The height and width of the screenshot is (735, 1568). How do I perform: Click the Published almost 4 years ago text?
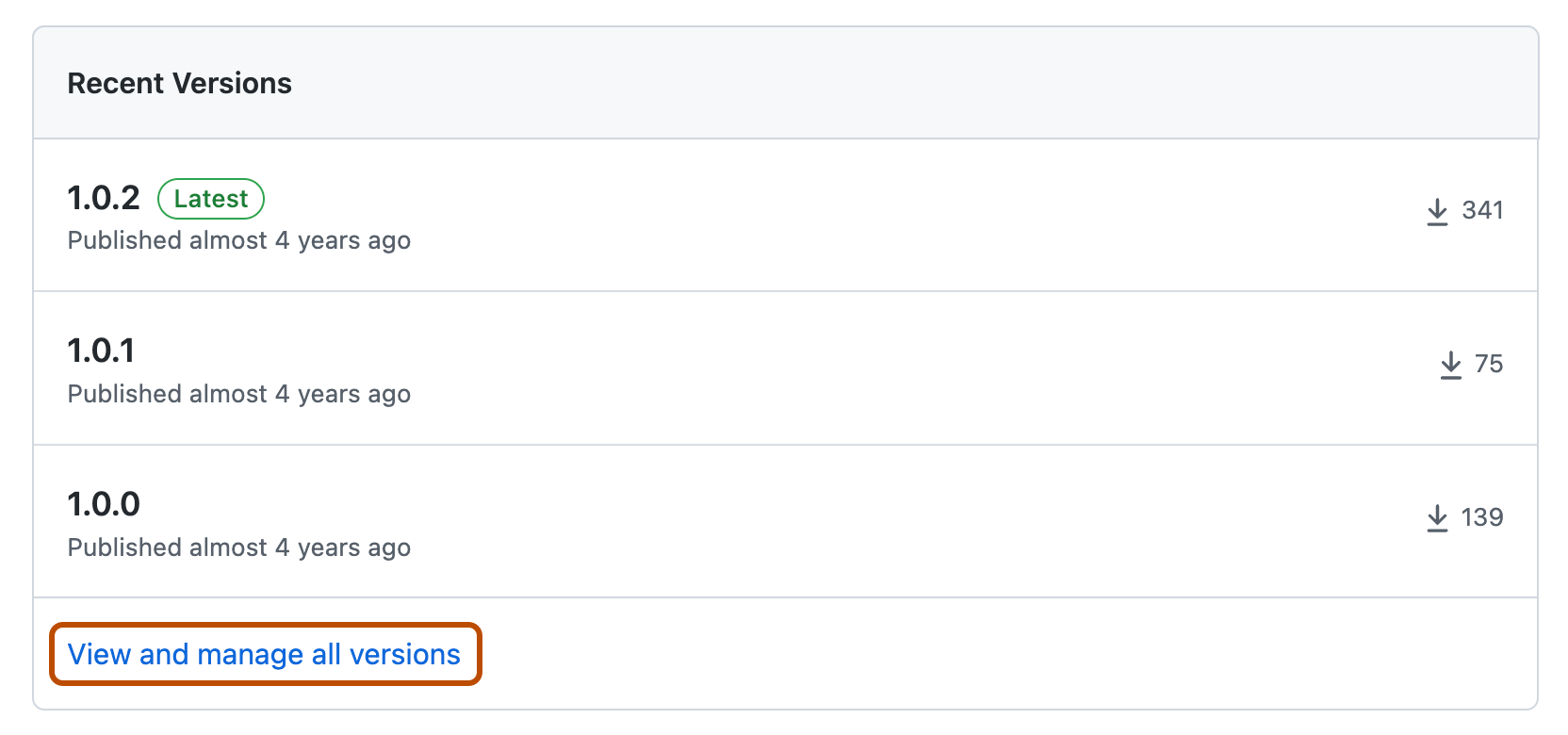point(239,240)
